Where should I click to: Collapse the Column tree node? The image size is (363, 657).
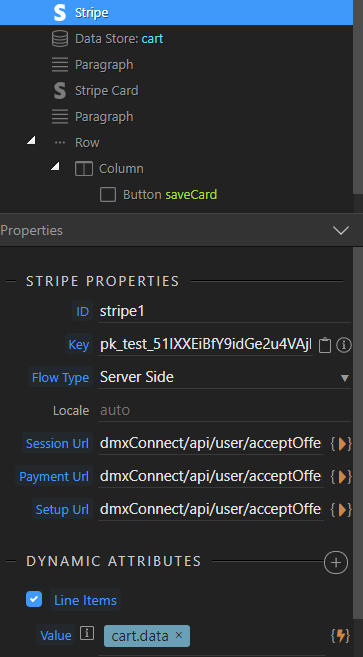click(55, 166)
